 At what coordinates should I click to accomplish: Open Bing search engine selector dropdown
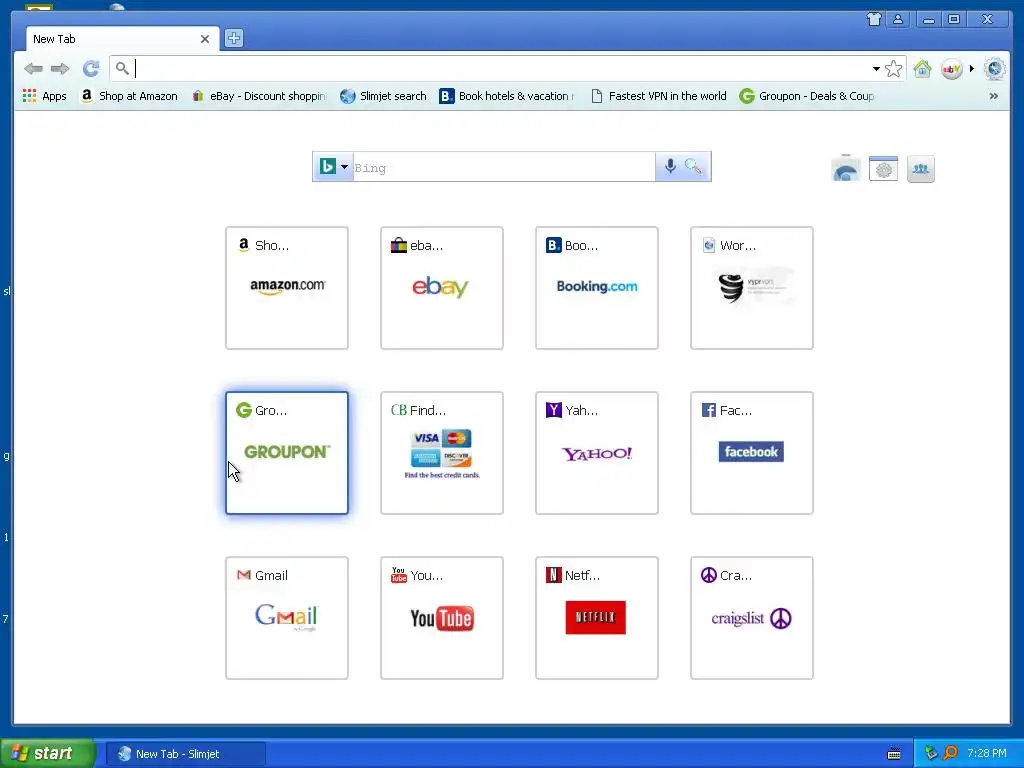(x=334, y=167)
